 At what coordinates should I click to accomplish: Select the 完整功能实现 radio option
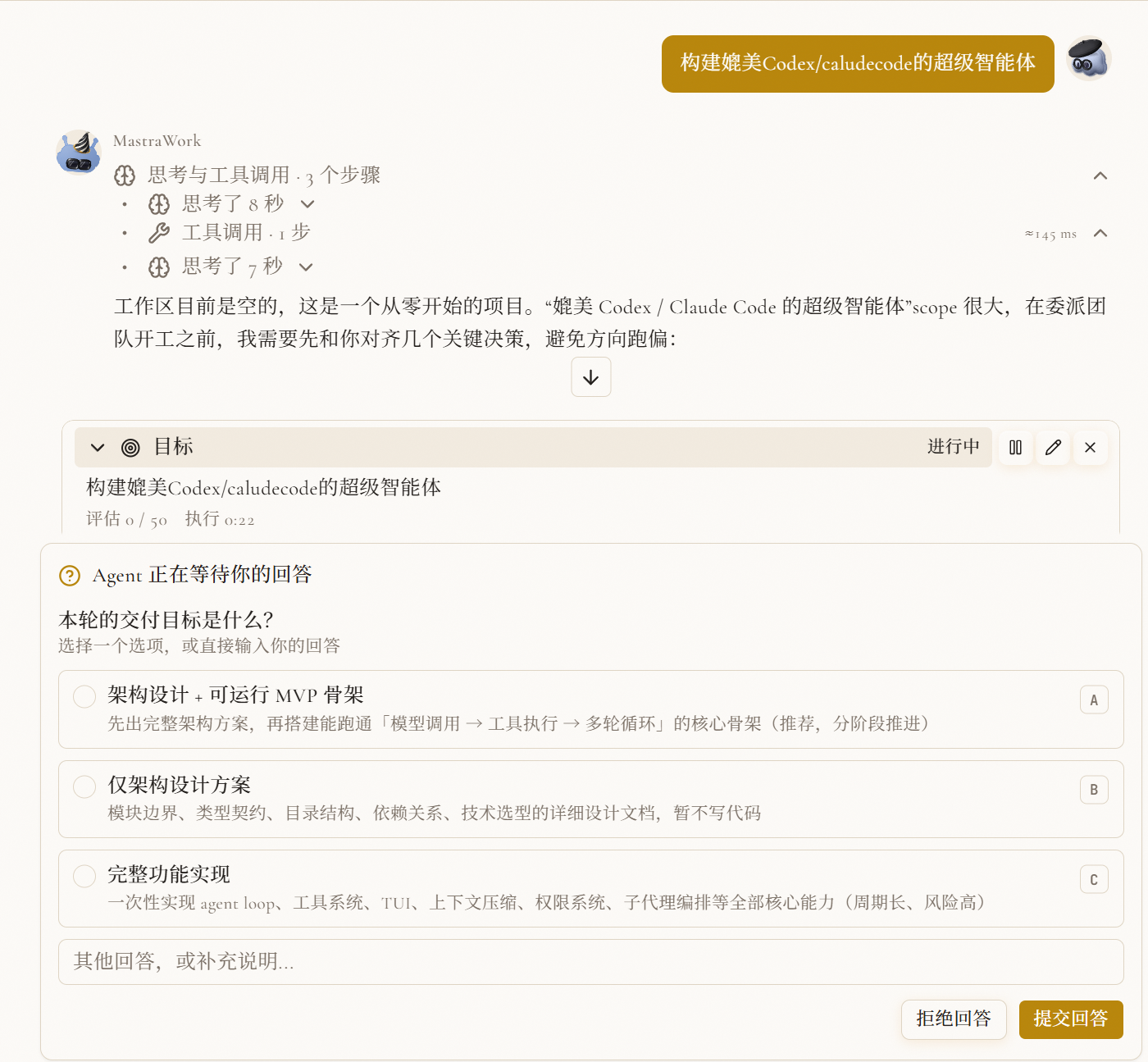(84, 876)
